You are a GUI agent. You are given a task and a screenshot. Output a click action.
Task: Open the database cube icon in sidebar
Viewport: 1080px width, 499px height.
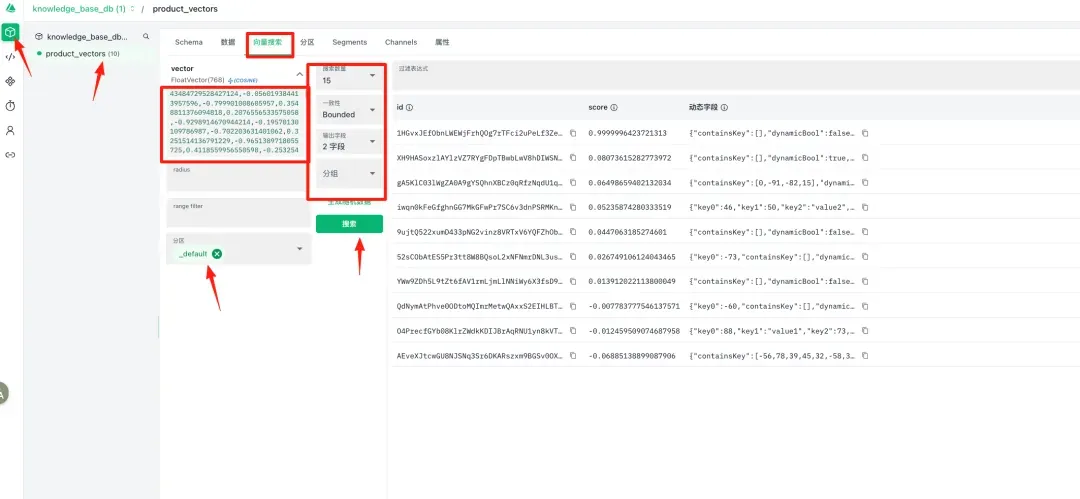point(10,33)
